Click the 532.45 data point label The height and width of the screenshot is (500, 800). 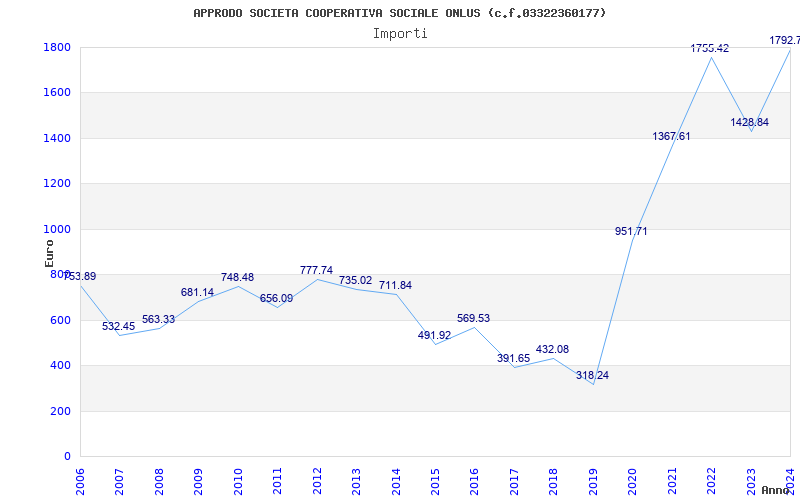[118, 326]
